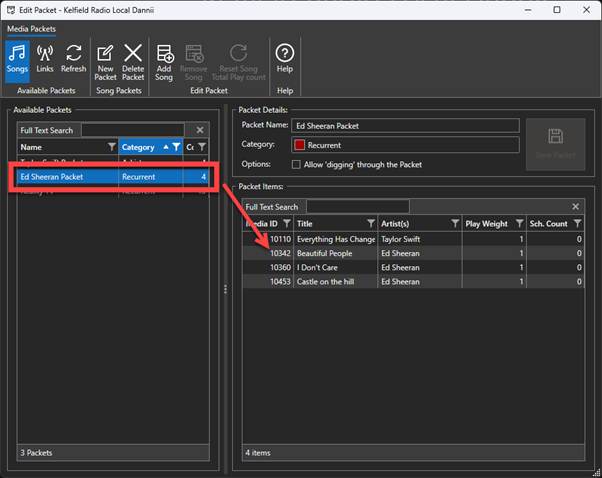Clear the Available Packets search box
Image resolution: width=602 pixels, height=478 pixels.
point(200,130)
